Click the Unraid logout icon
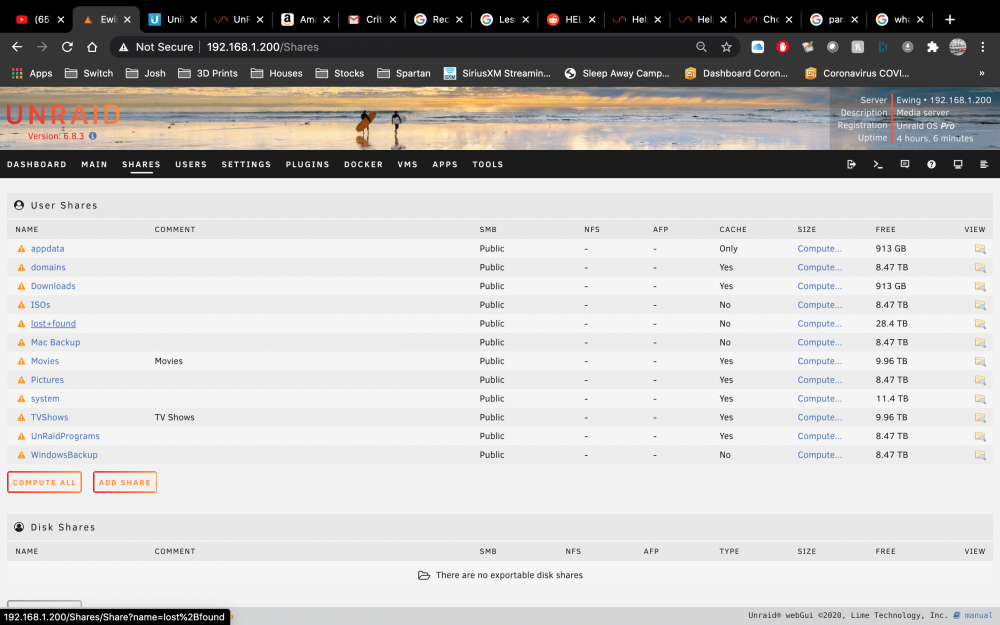1000x625 pixels. 851,165
